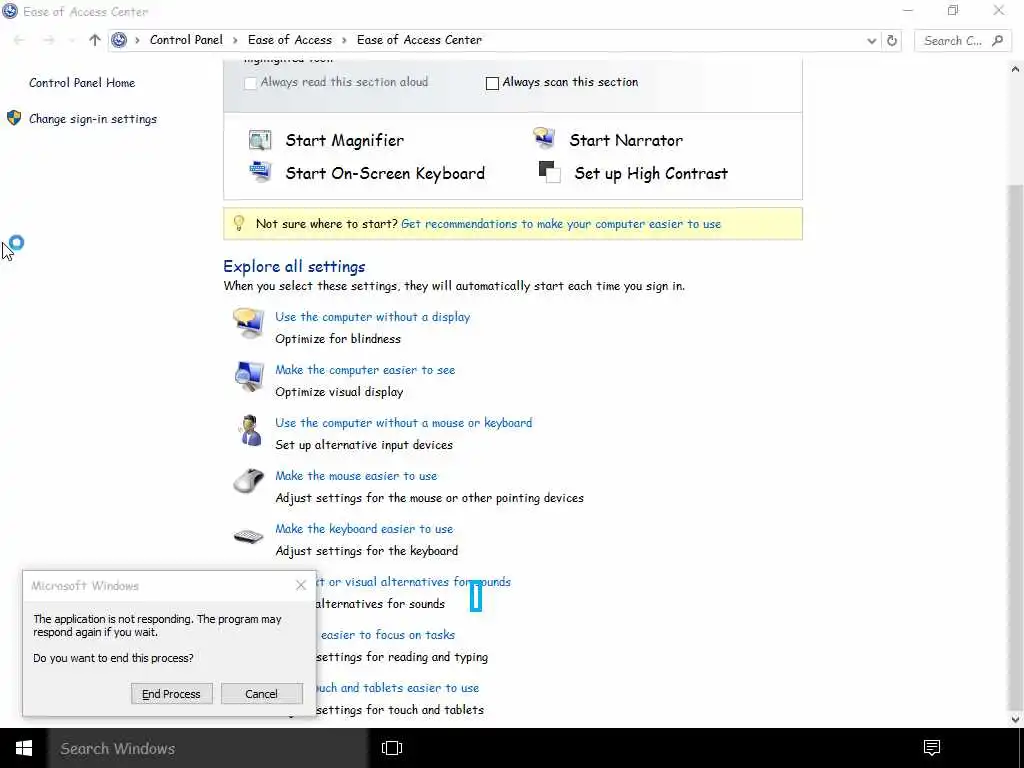The image size is (1024, 768).
Task: Click the scrollbar up arrow
Action: click(x=1016, y=69)
